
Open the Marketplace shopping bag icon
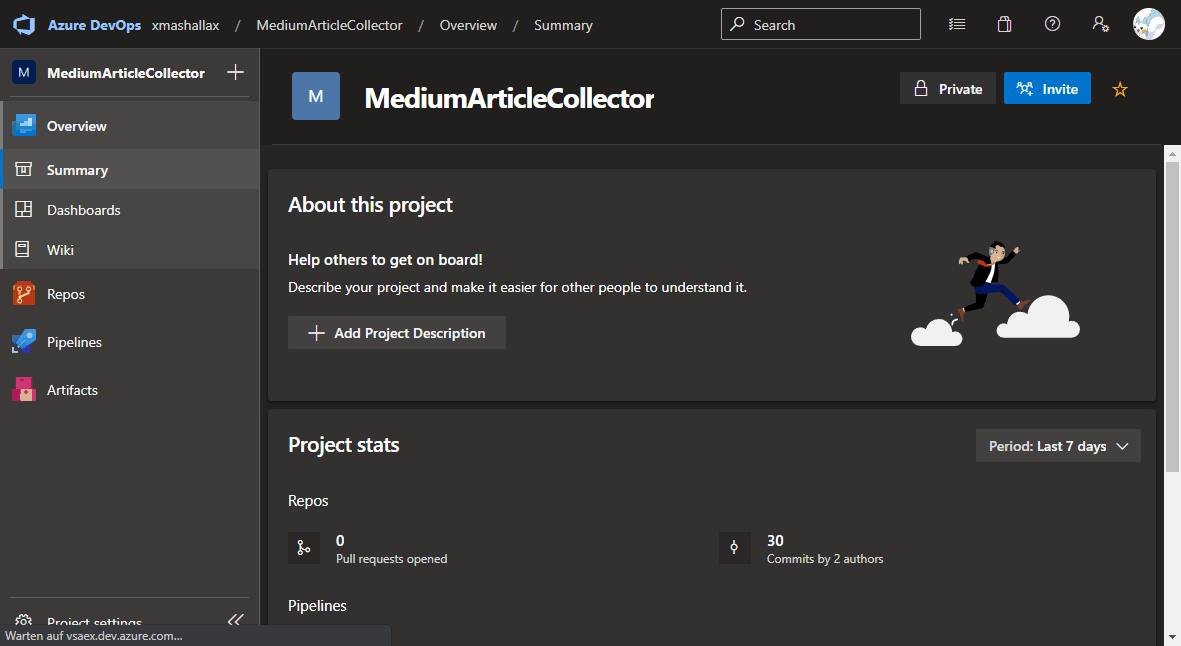pos(1004,23)
